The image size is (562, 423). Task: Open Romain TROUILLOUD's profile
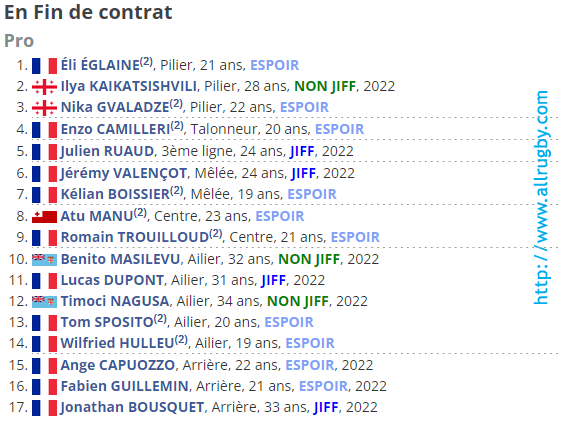[135, 237]
